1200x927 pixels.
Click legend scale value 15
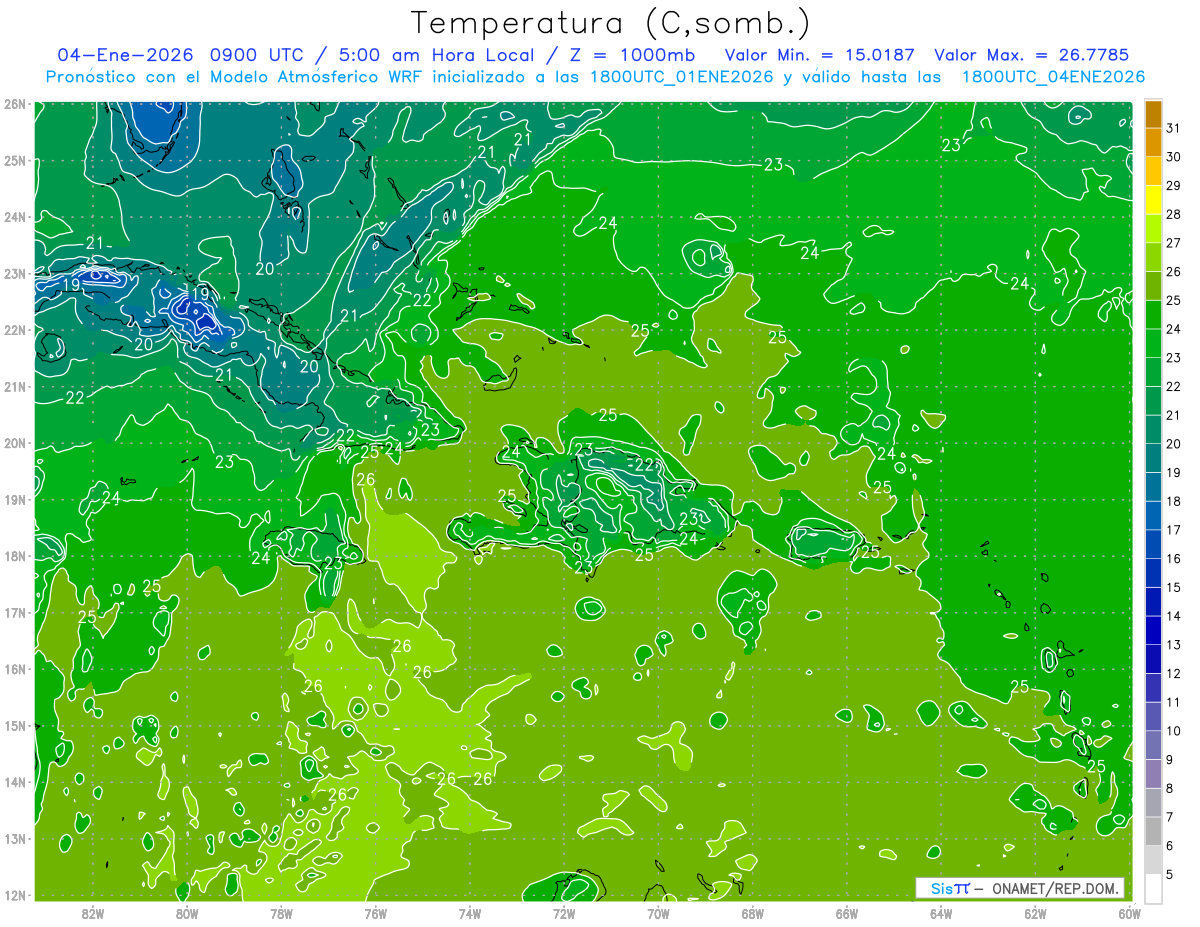coord(1174,588)
